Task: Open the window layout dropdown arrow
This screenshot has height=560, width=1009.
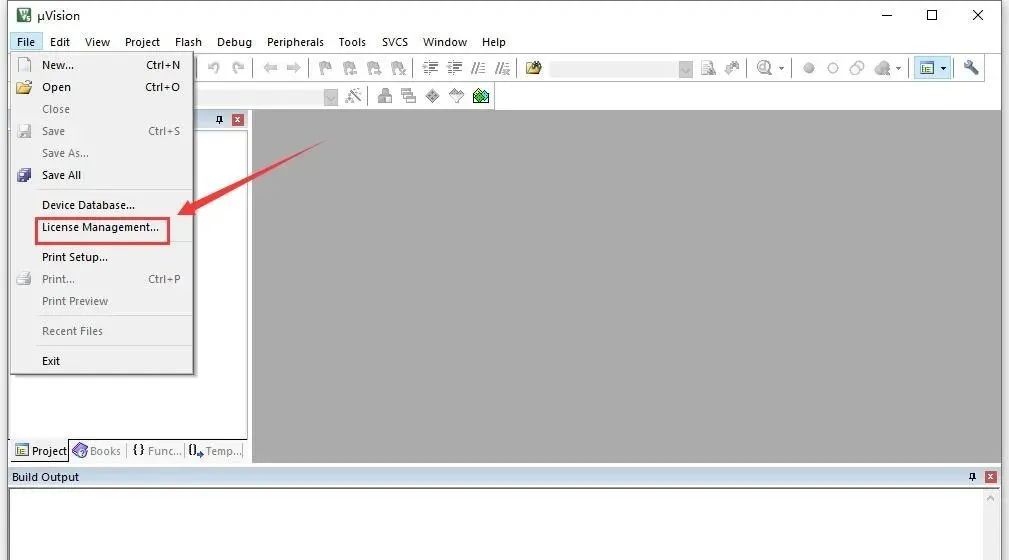Action: [x=943, y=68]
